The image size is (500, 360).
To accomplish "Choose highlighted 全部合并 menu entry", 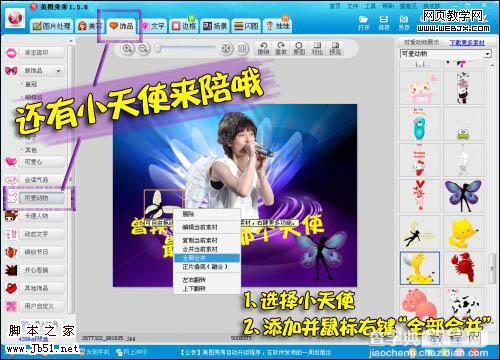I will [x=207, y=258].
